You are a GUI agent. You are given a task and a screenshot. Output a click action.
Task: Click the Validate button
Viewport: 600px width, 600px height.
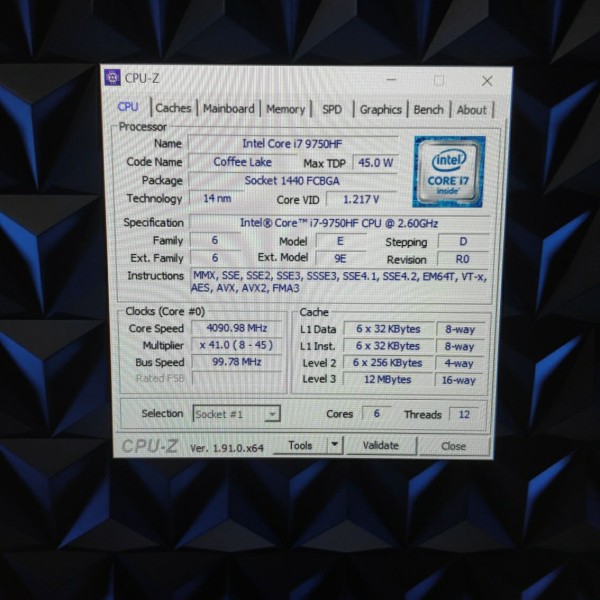[x=381, y=446]
